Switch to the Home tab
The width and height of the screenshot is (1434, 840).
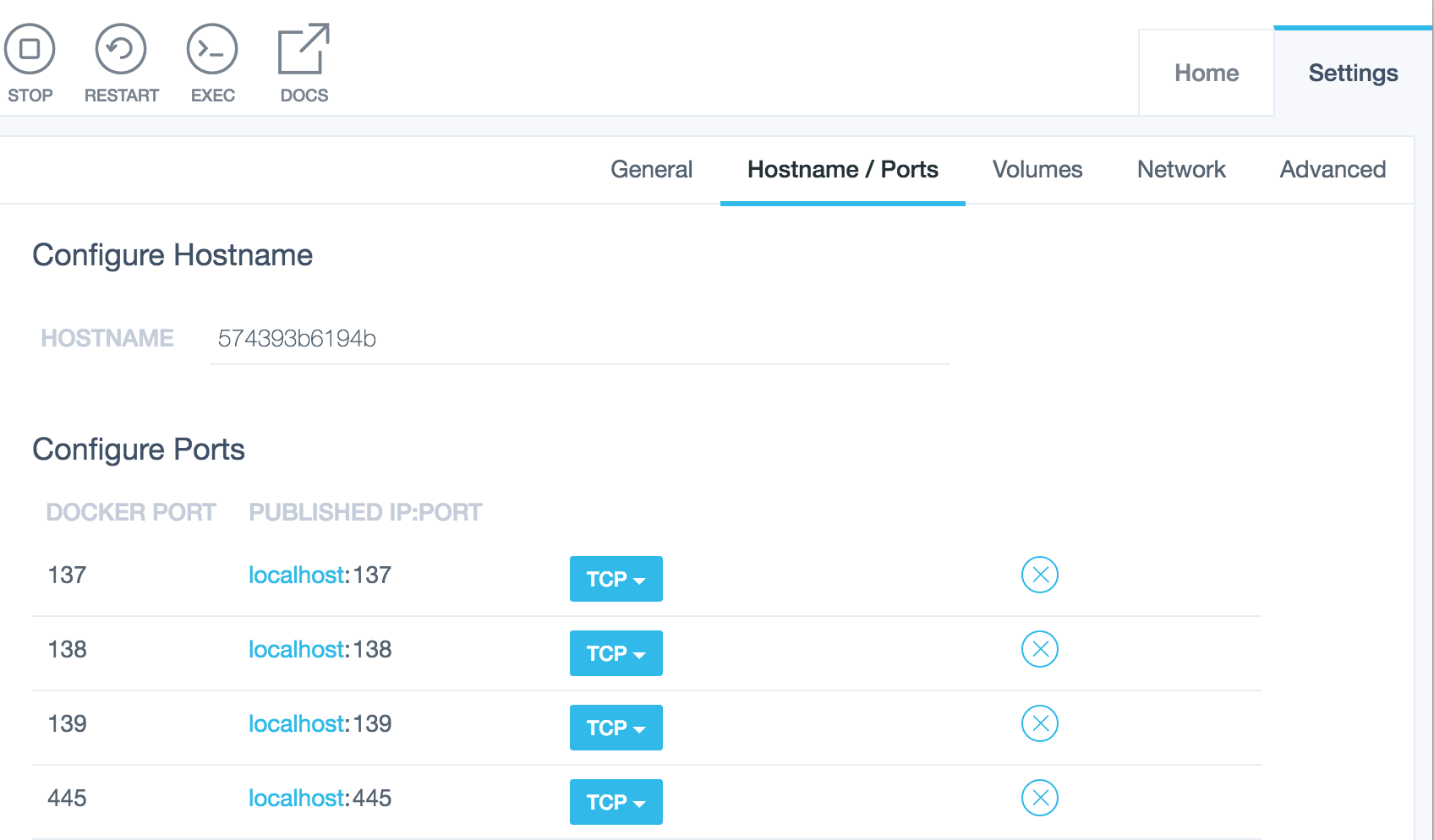click(x=1207, y=74)
